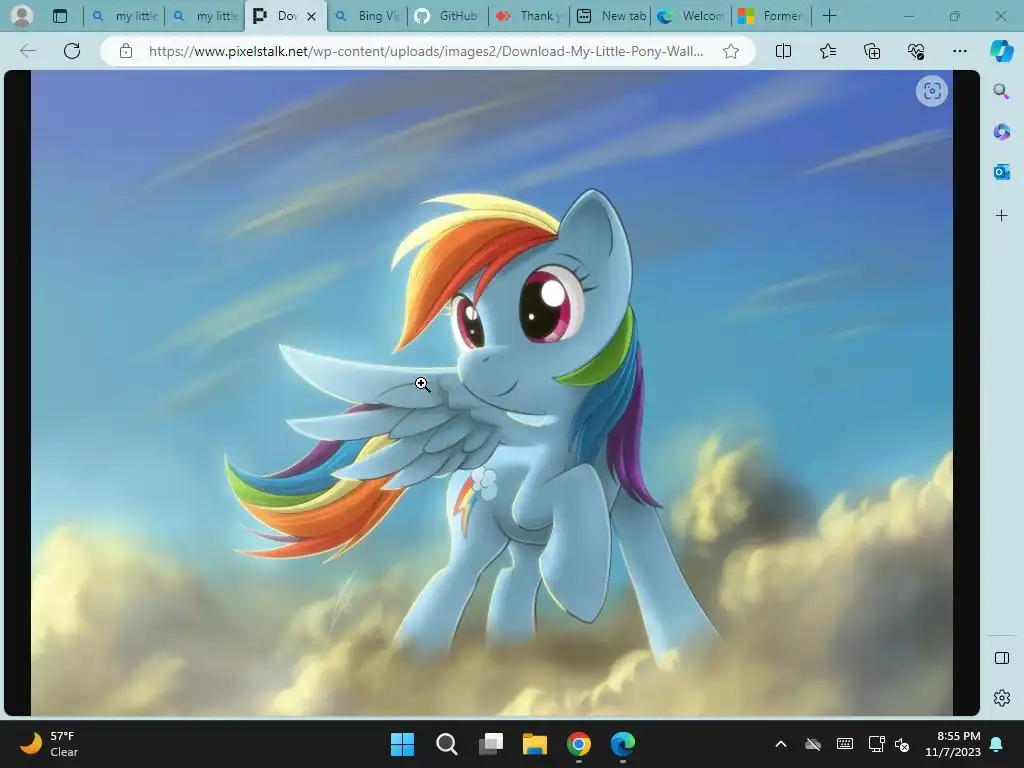Open split screen view
The width and height of the screenshot is (1024, 768).
pyautogui.click(x=783, y=51)
